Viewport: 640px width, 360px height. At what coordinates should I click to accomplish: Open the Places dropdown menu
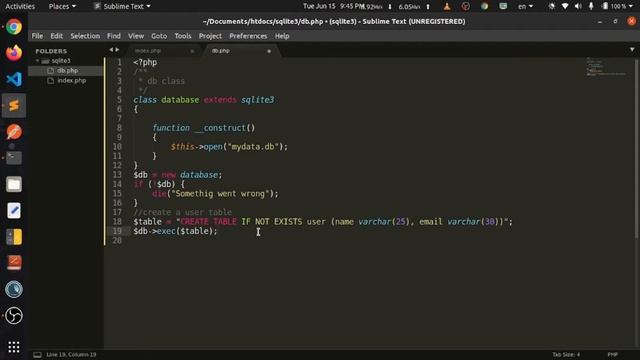[62, 6]
